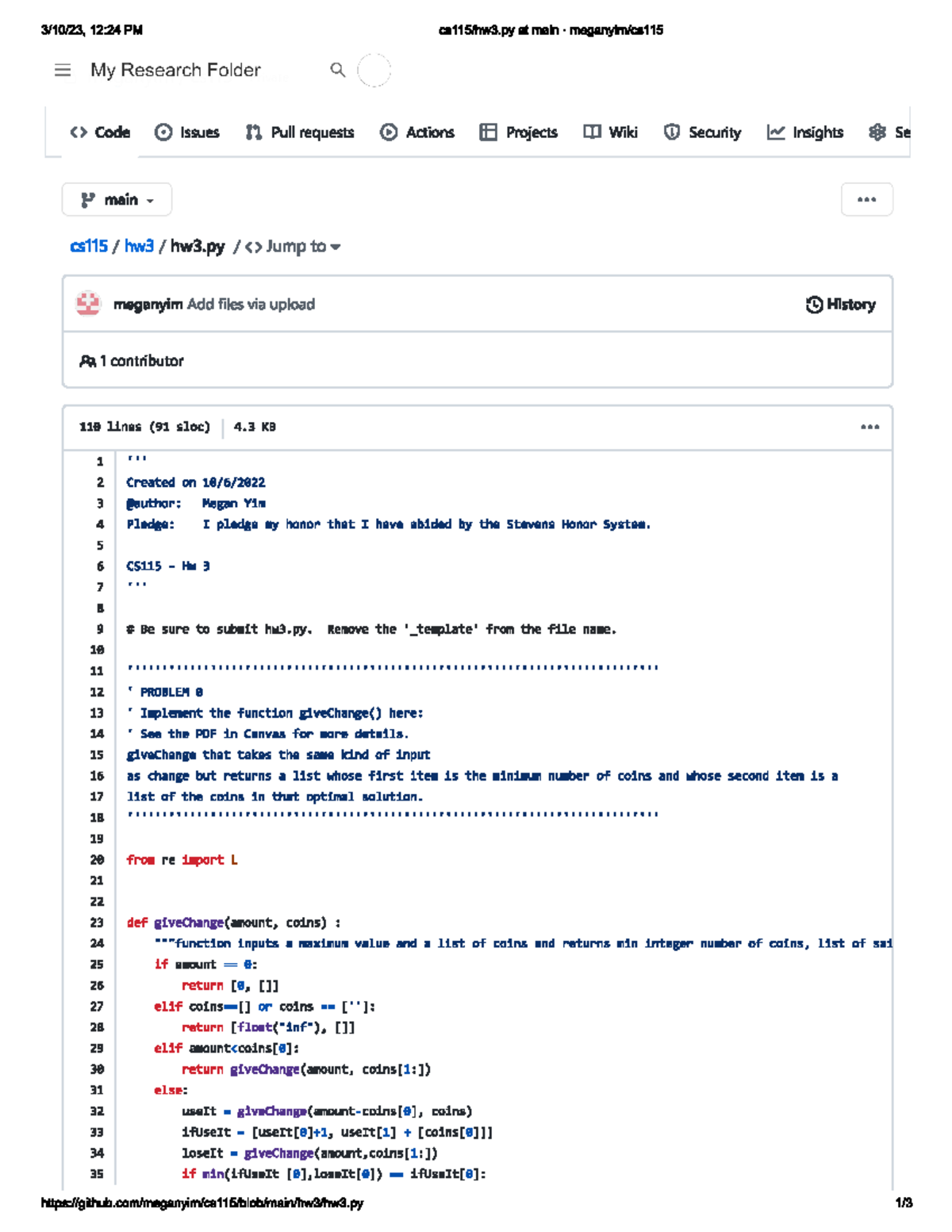952x1232 pixels.
Task: Go to the cs115 repository link
Action: [88, 247]
